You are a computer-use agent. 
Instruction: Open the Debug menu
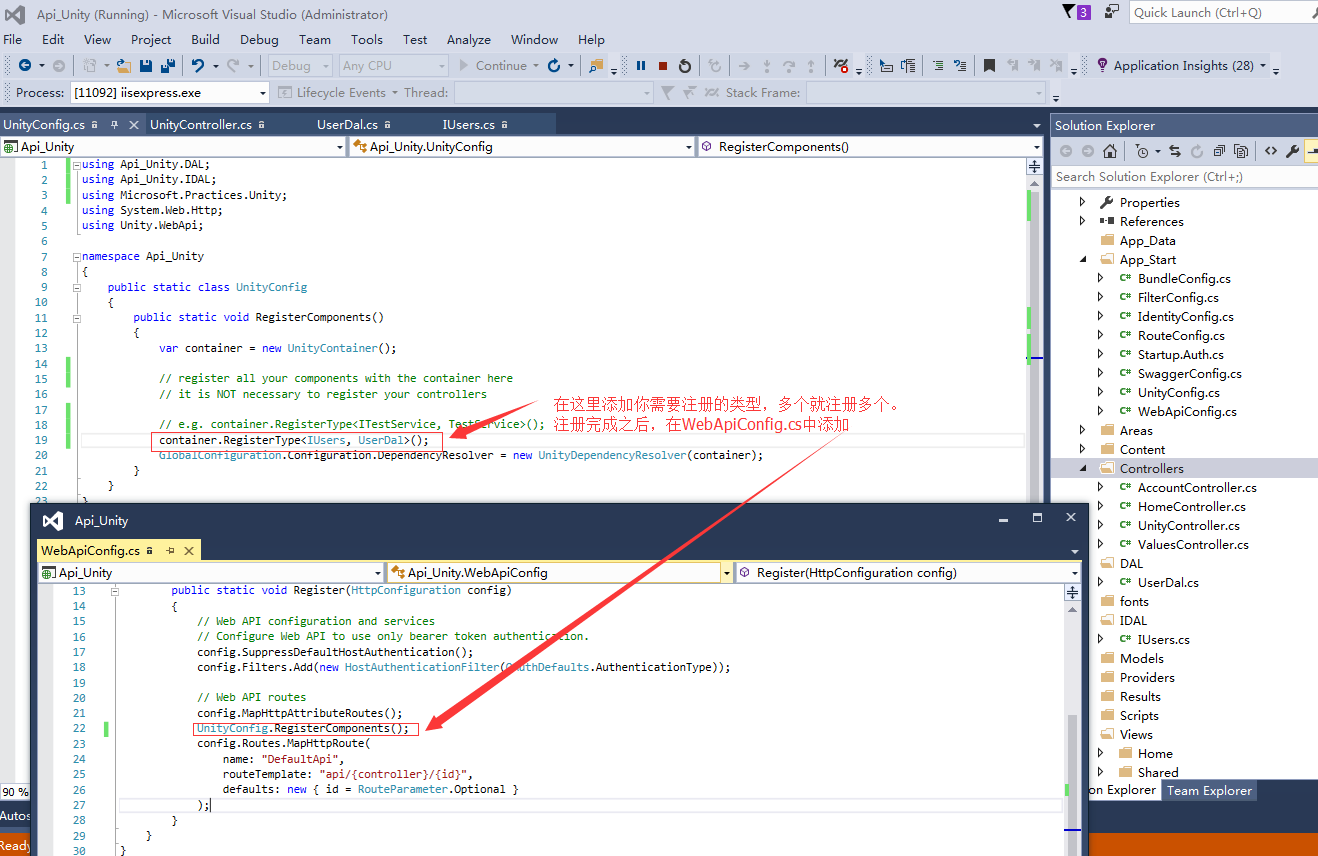[x=259, y=40]
